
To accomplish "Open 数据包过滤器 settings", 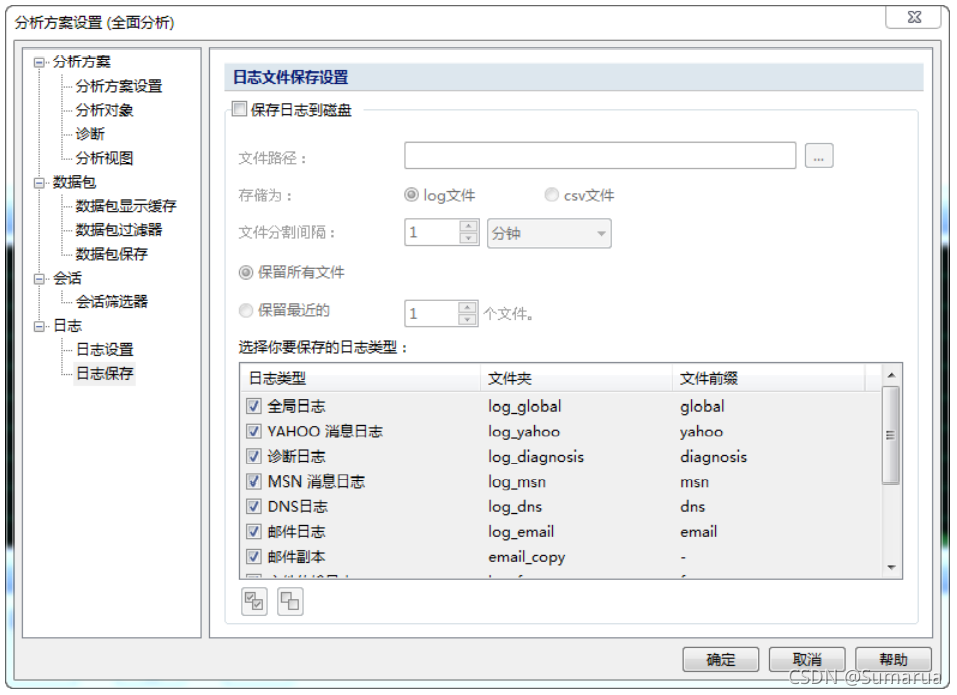I will coord(119,230).
